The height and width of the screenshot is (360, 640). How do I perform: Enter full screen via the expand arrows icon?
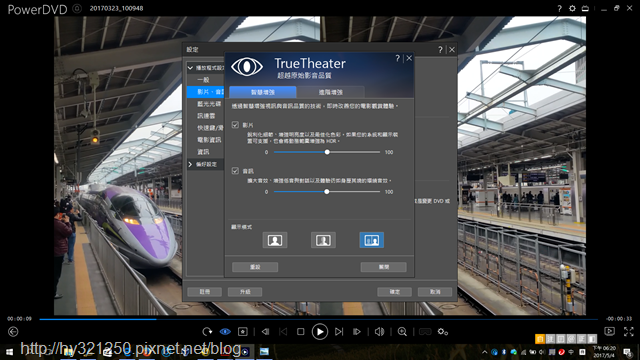(629, 331)
